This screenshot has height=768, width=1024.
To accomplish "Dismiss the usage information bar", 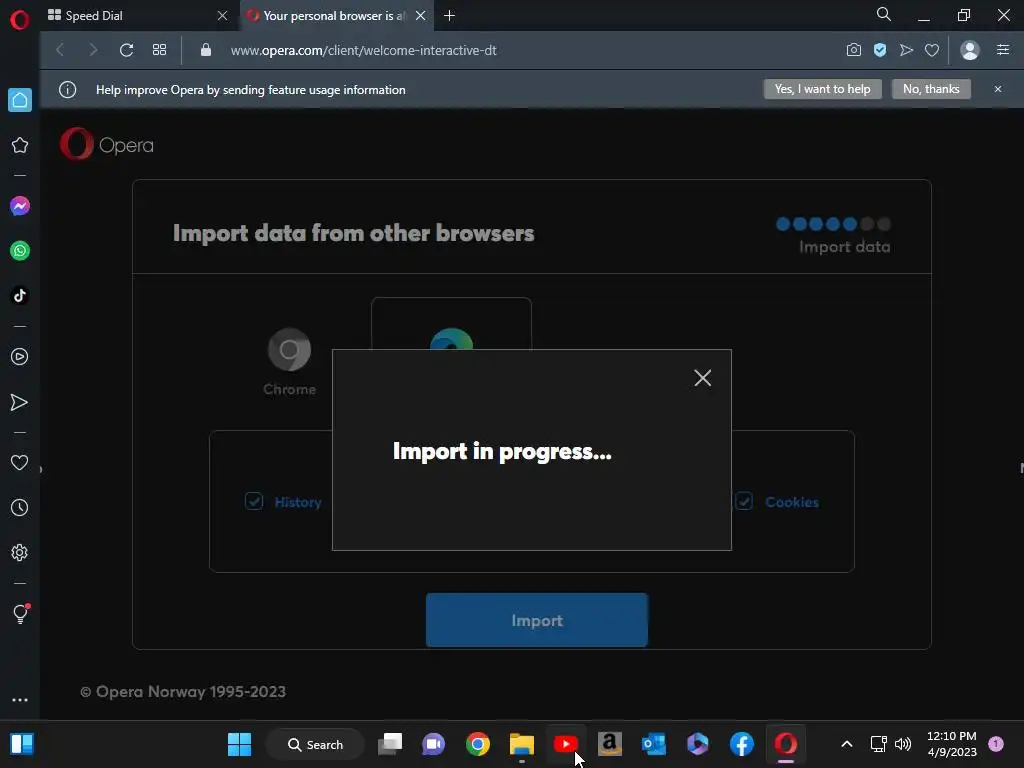I will (x=998, y=89).
